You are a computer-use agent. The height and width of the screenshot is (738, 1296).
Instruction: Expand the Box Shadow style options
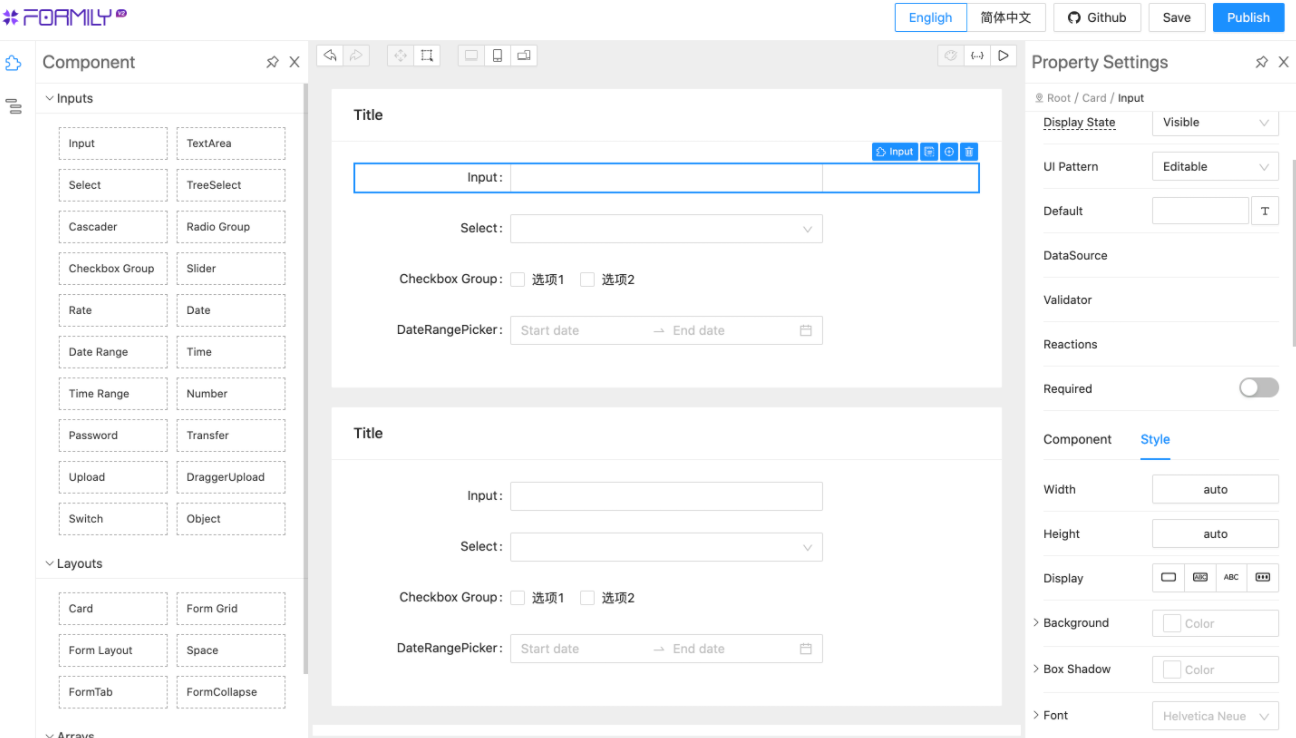click(x=1037, y=669)
